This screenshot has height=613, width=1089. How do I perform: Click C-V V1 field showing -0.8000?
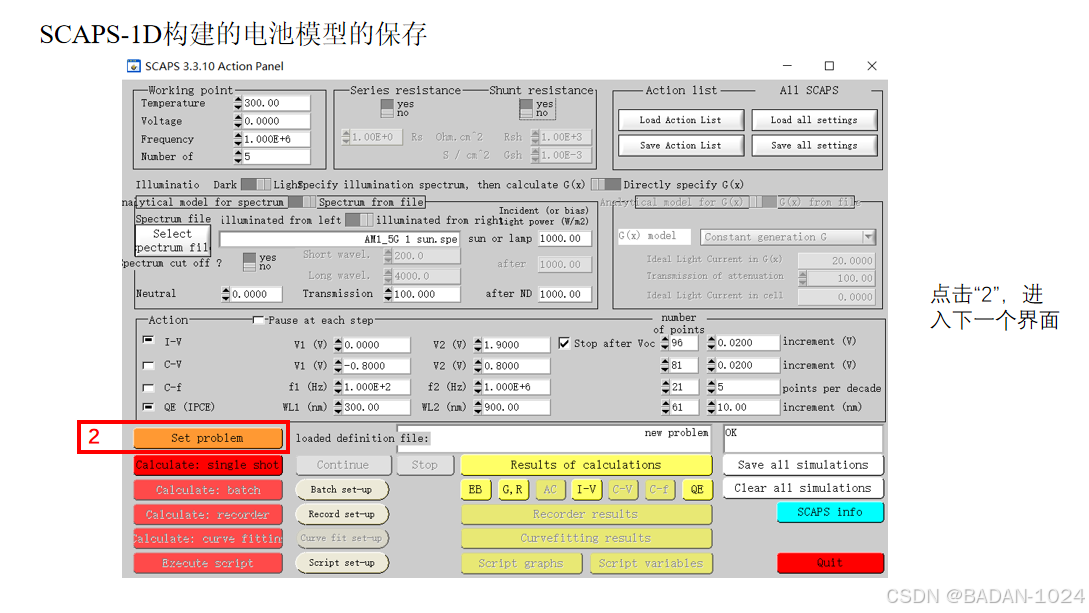point(376,366)
